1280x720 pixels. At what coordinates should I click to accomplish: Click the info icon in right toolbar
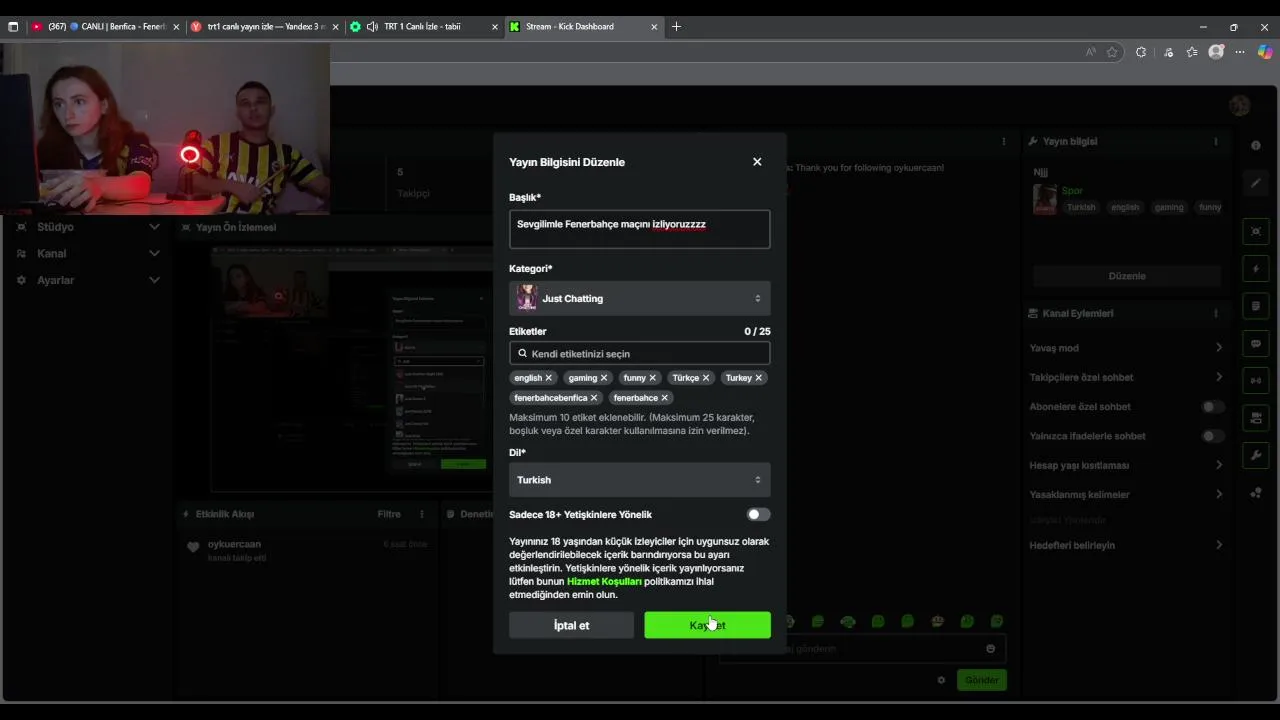tap(1256, 145)
